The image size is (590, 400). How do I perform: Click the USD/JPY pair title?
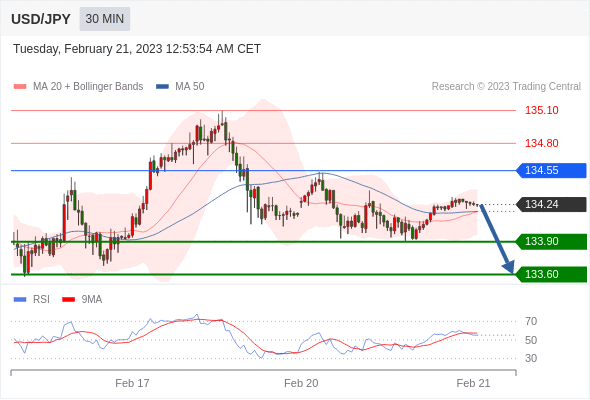click(x=41, y=19)
